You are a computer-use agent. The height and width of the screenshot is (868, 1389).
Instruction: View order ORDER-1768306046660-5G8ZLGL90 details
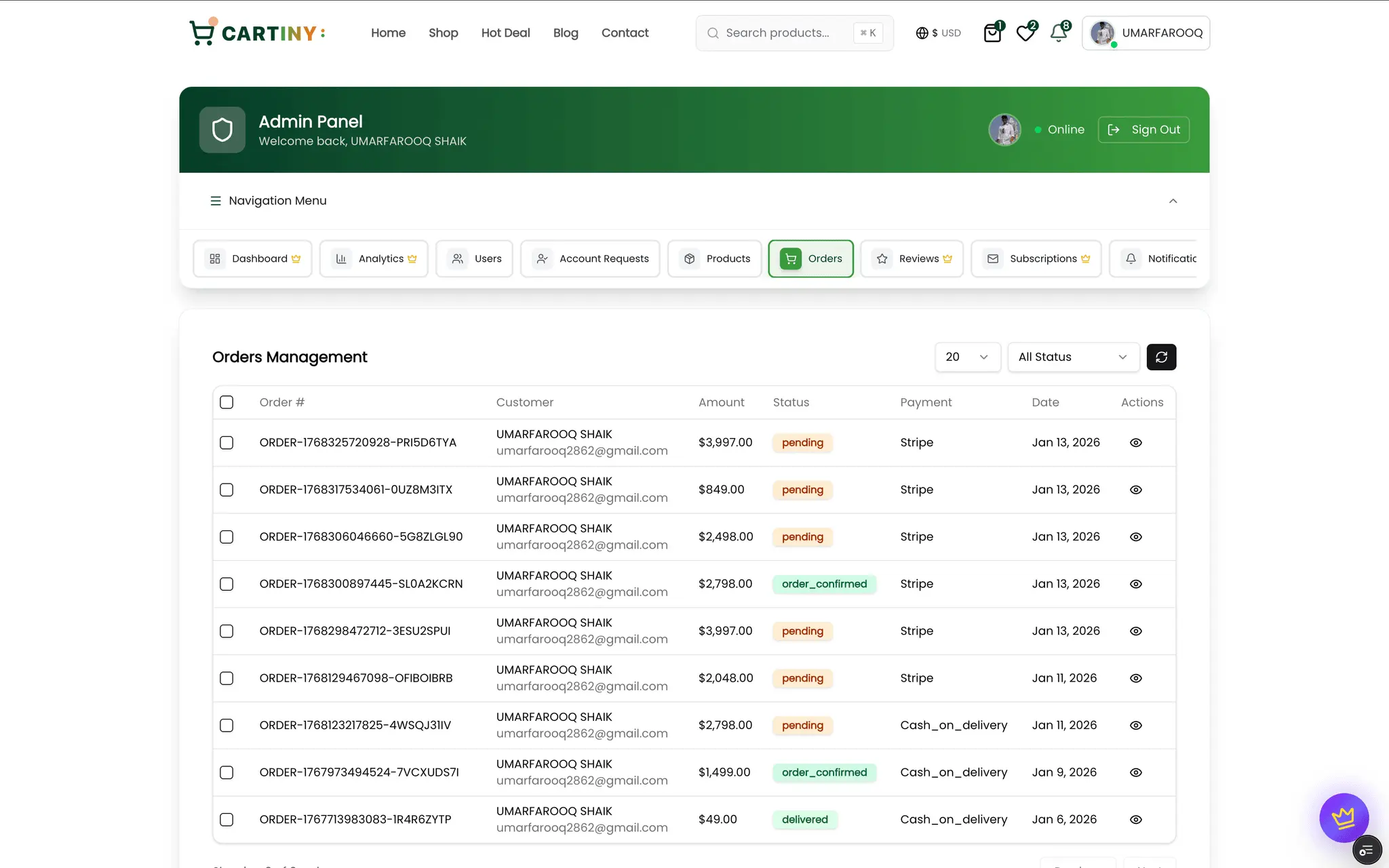coord(1136,537)
